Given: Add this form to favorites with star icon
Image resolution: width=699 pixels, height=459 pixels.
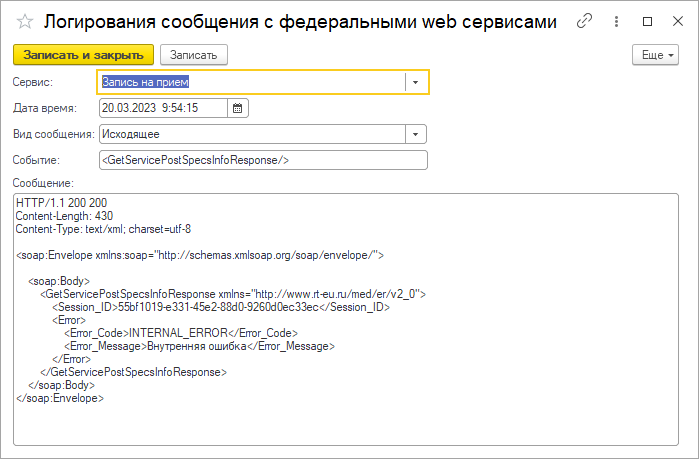Looking at the screenshot, I should click(x=24, y=20).
